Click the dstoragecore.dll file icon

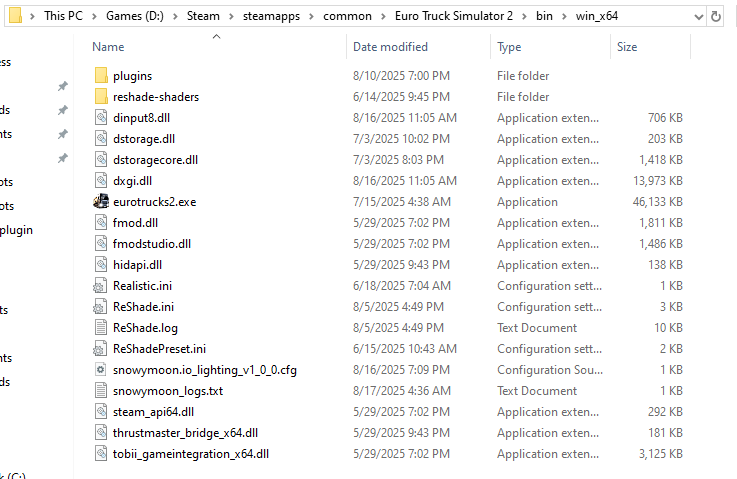101,159
